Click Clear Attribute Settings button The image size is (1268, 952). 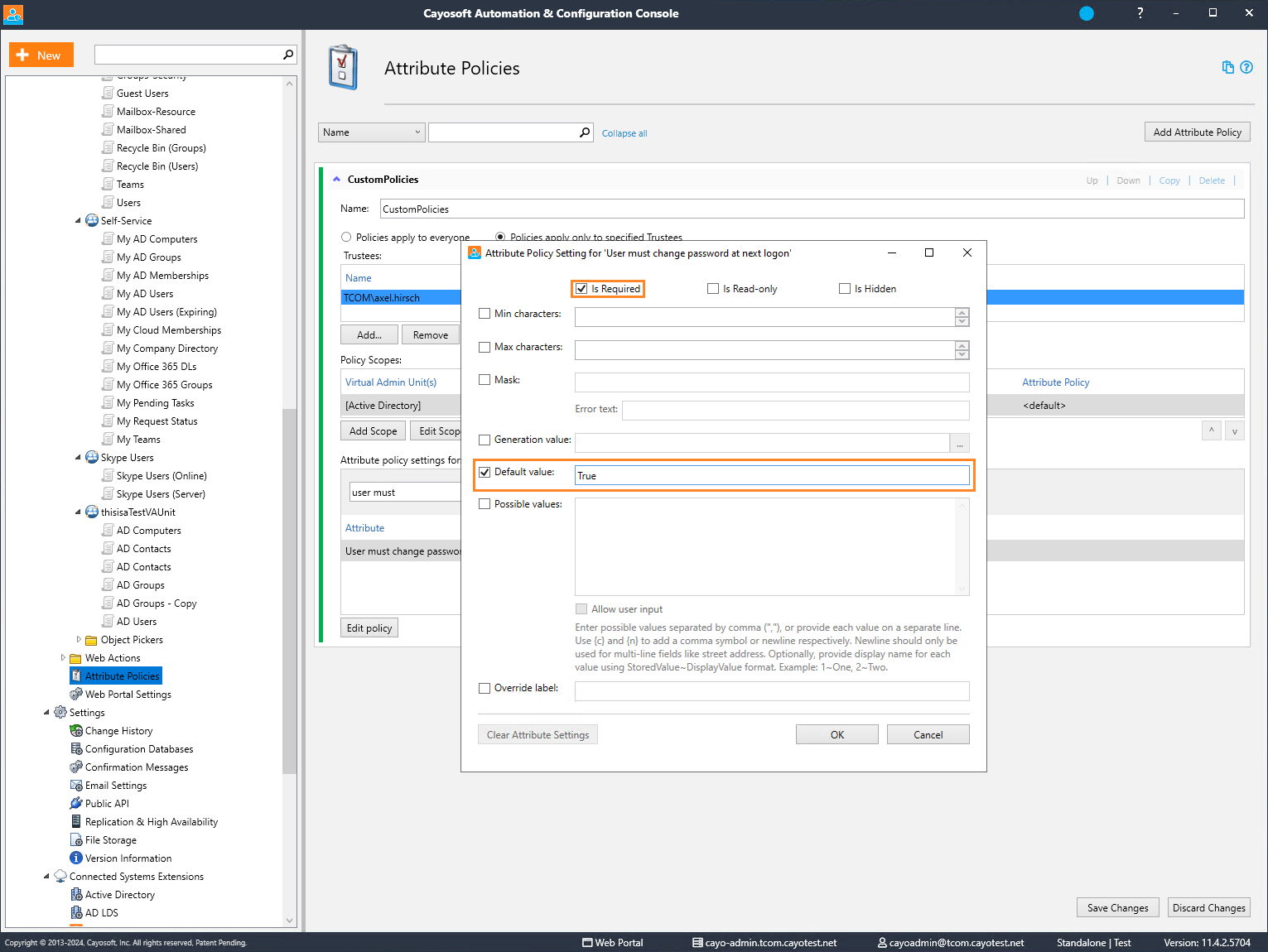click(x=538, y=734)
